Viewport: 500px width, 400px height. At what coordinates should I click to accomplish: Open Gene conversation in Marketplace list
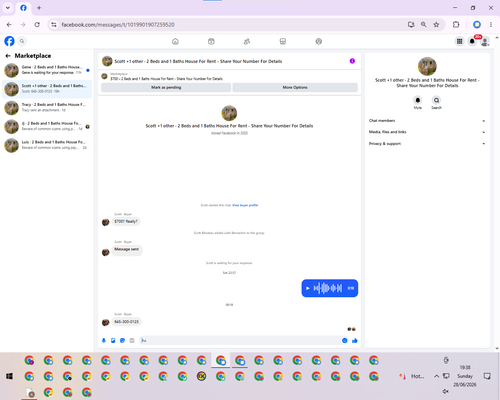pyautogui.click(x=47, y=70)
